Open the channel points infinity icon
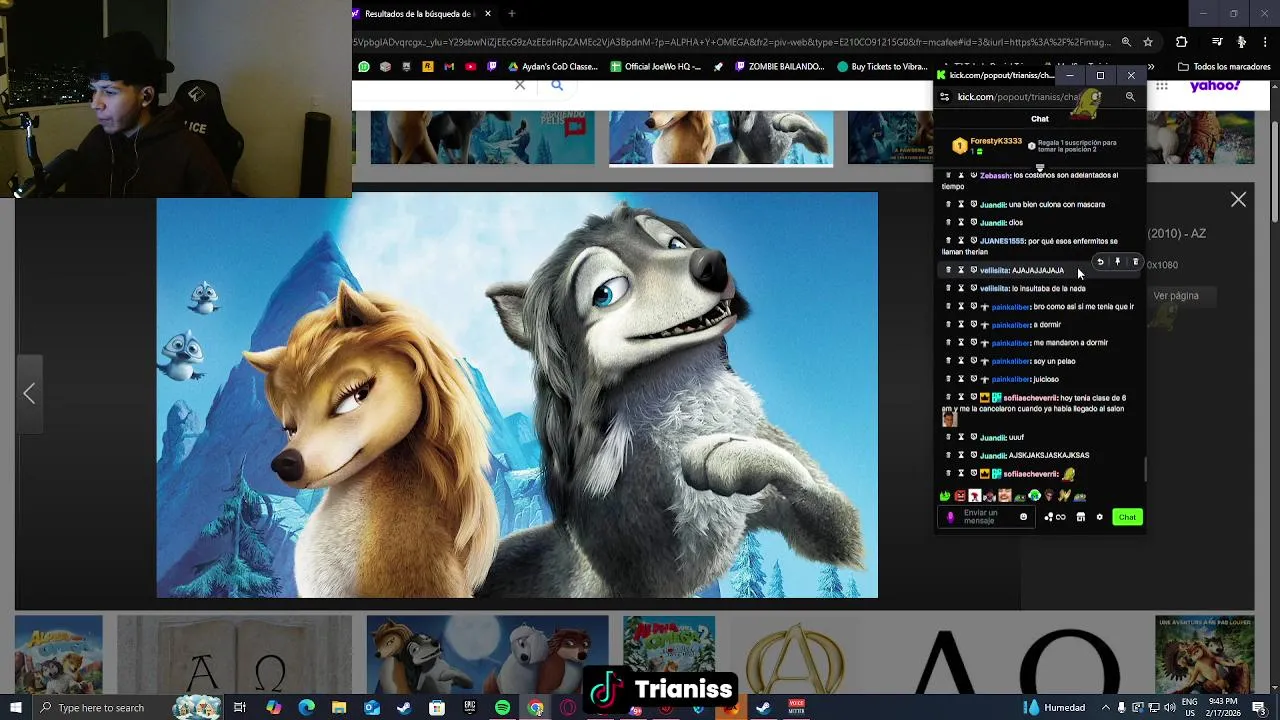 [x=1055, y=517]
